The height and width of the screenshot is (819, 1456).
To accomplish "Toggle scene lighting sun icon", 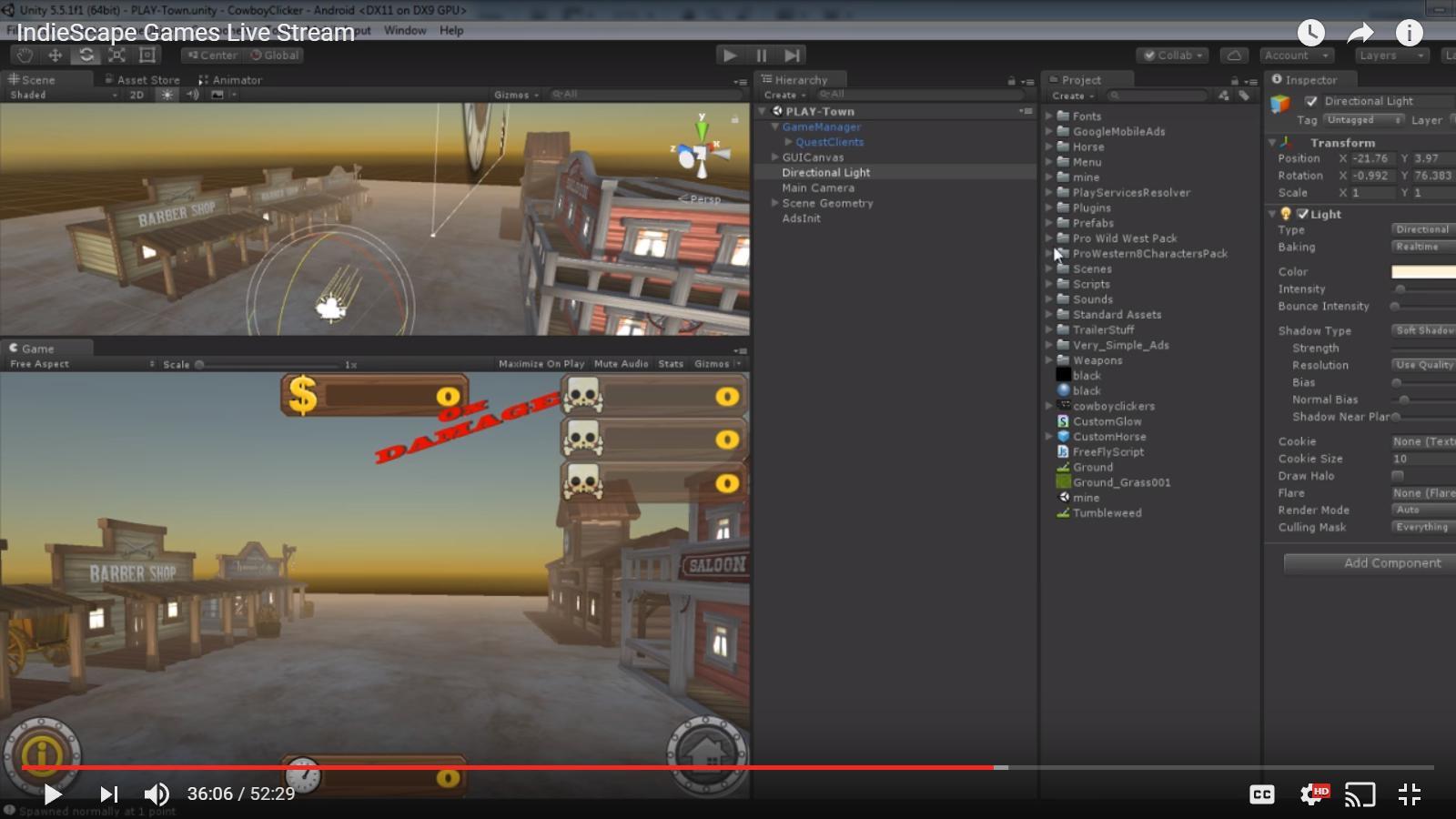I will (x=167, y=95).
